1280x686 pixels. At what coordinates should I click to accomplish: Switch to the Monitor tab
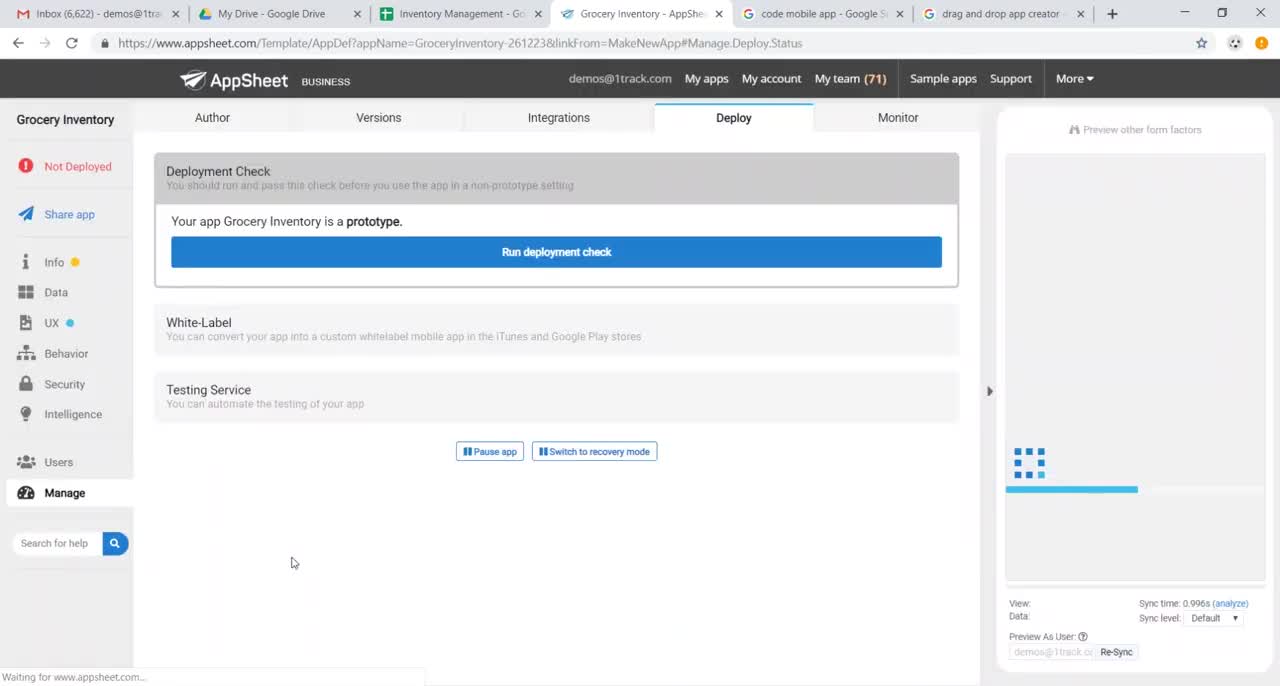[898, 118]
